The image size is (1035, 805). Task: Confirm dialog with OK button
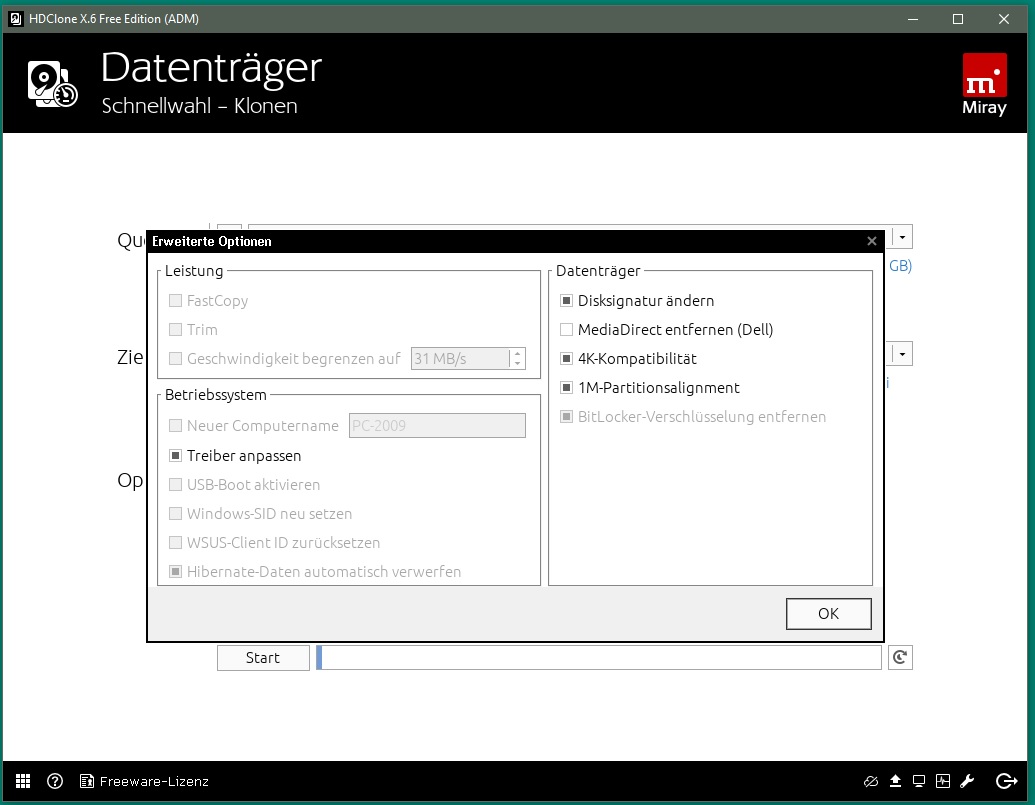[828, 614]
